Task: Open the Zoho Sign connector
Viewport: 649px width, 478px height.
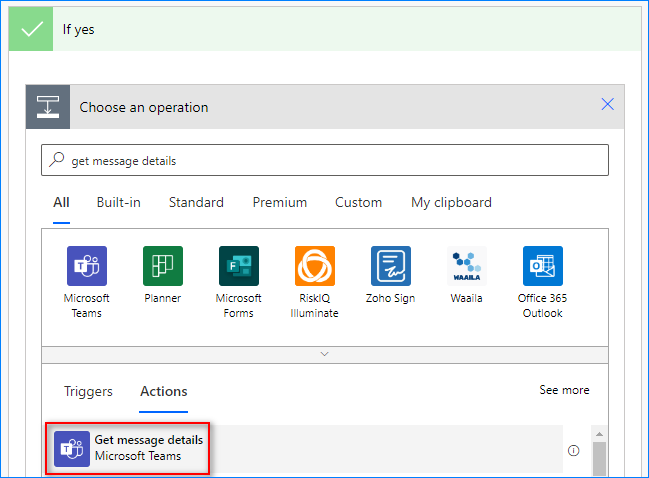Action: pos(391,266)
